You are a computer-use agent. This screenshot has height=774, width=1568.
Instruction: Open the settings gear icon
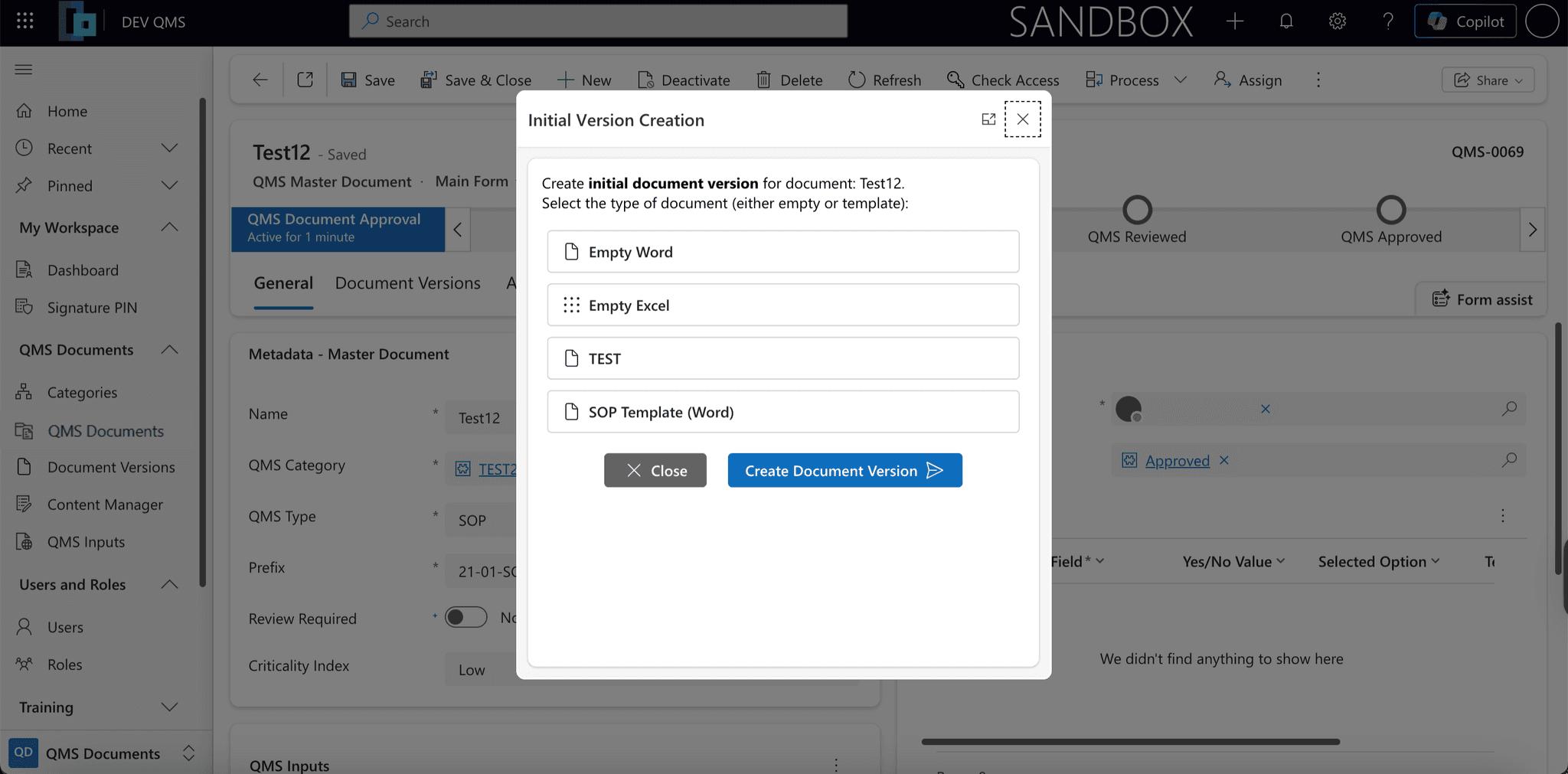[x=1338, y=21]
